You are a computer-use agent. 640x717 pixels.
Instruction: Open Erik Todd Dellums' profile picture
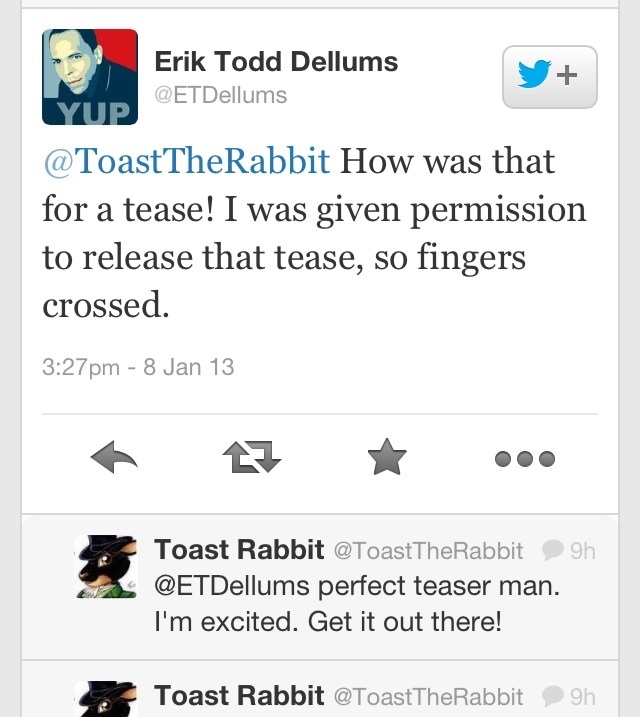[90, 76]
